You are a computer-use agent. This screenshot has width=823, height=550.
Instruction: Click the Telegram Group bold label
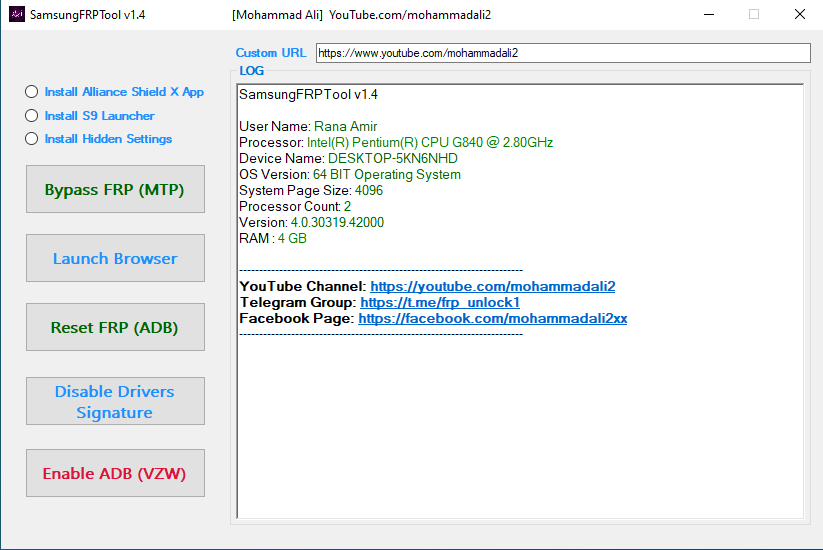pyautogui.click(x=298, y=303)
